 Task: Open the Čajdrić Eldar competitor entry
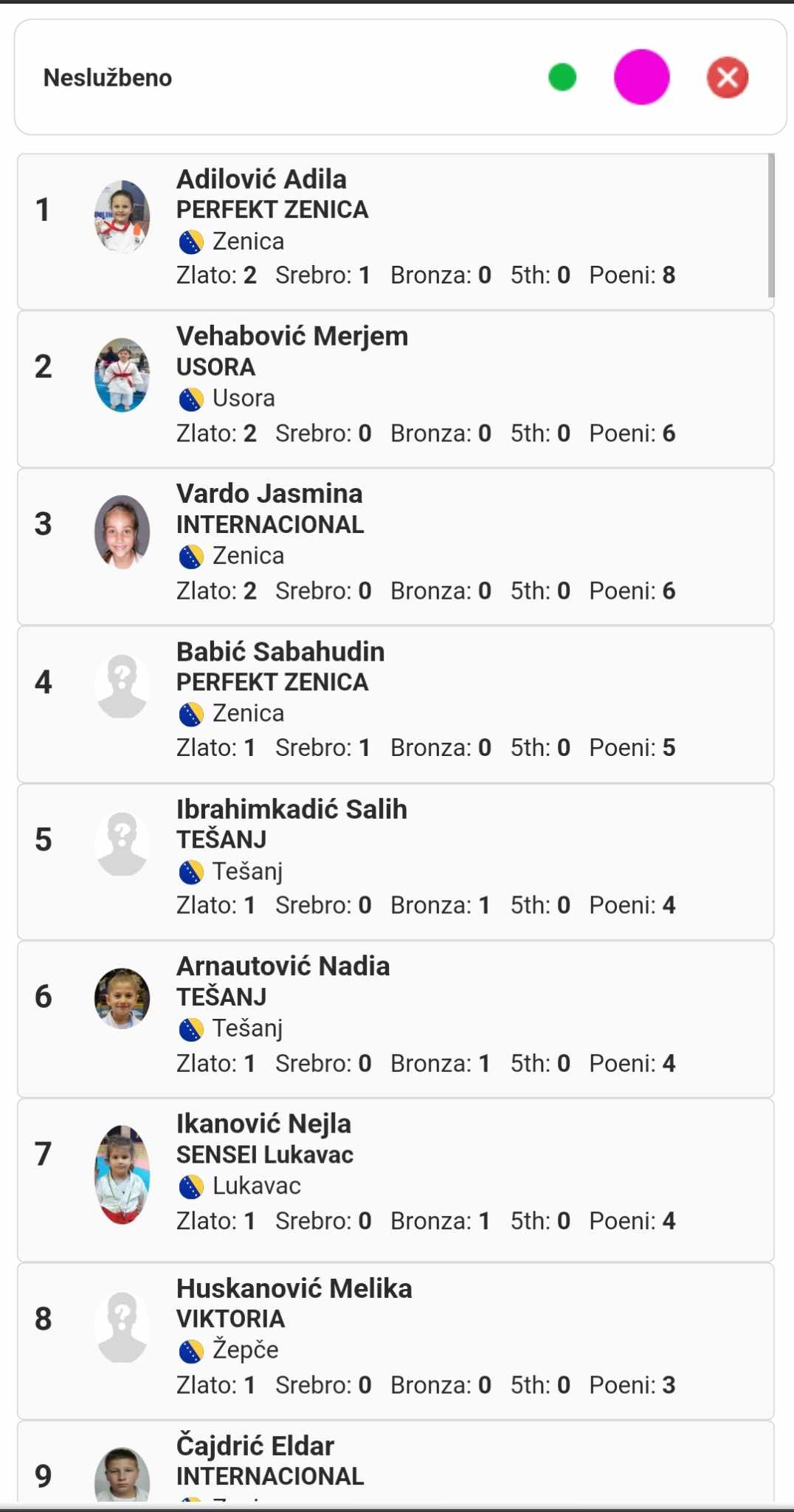coord(255,1446)
